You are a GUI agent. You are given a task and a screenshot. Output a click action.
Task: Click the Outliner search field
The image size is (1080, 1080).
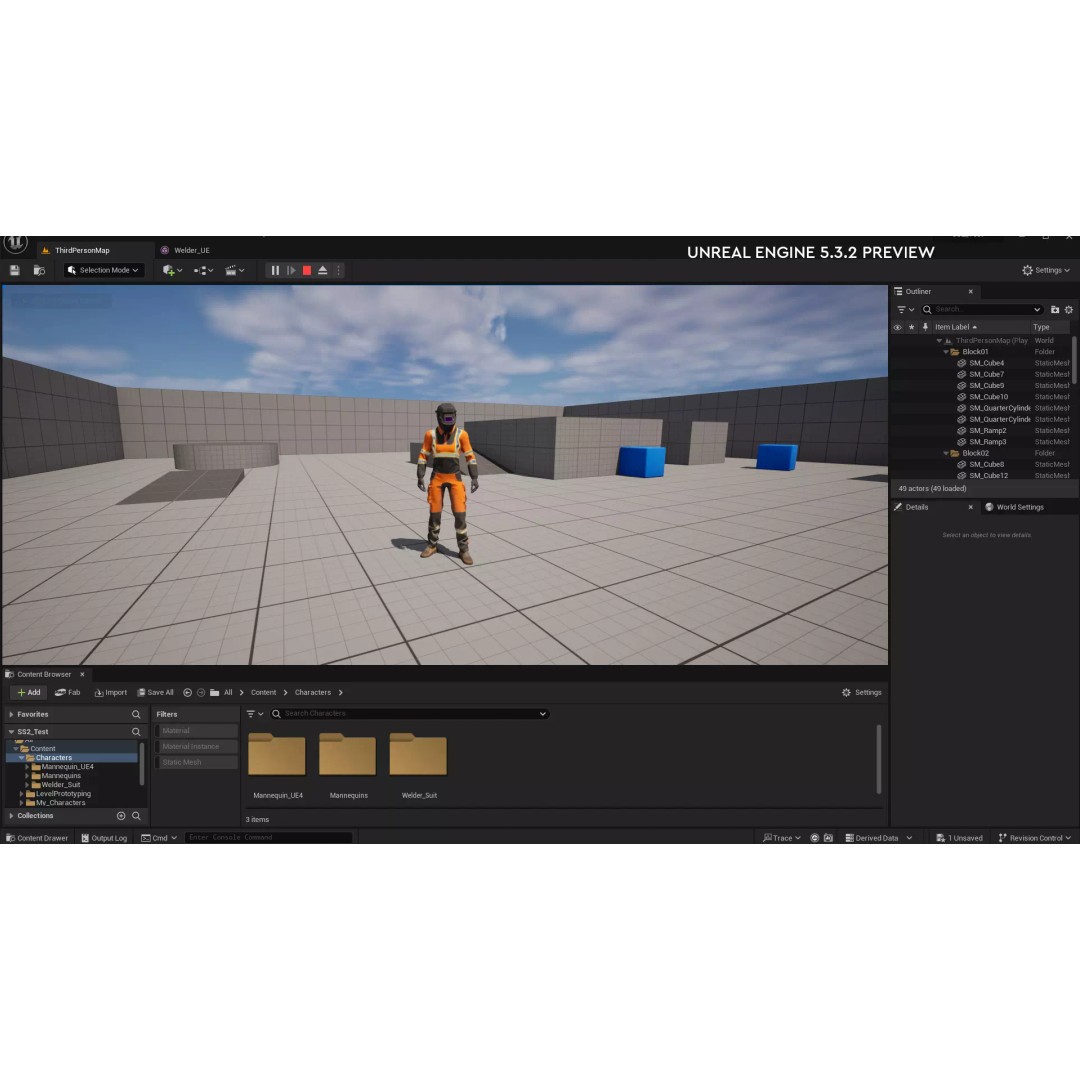pos(982,310)
